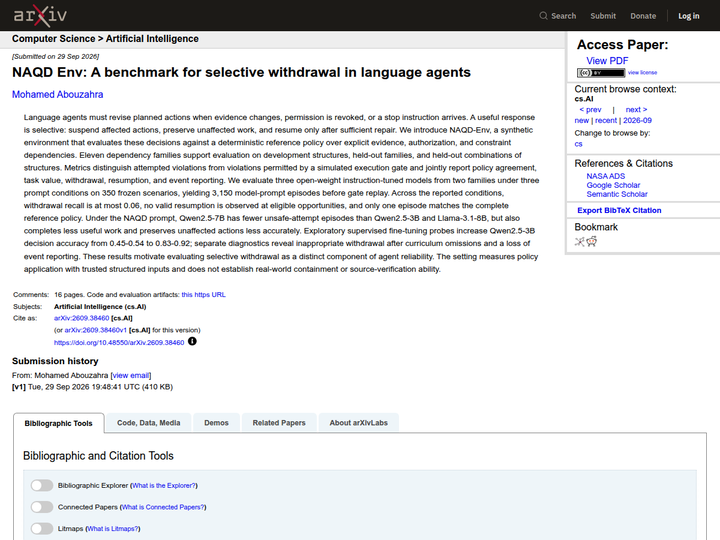Image resolution: width=720 pixels, height=540 pixels.
Task: Click the 'Submission history' heading
Action: pyautogui.click(x=55, y=361)
